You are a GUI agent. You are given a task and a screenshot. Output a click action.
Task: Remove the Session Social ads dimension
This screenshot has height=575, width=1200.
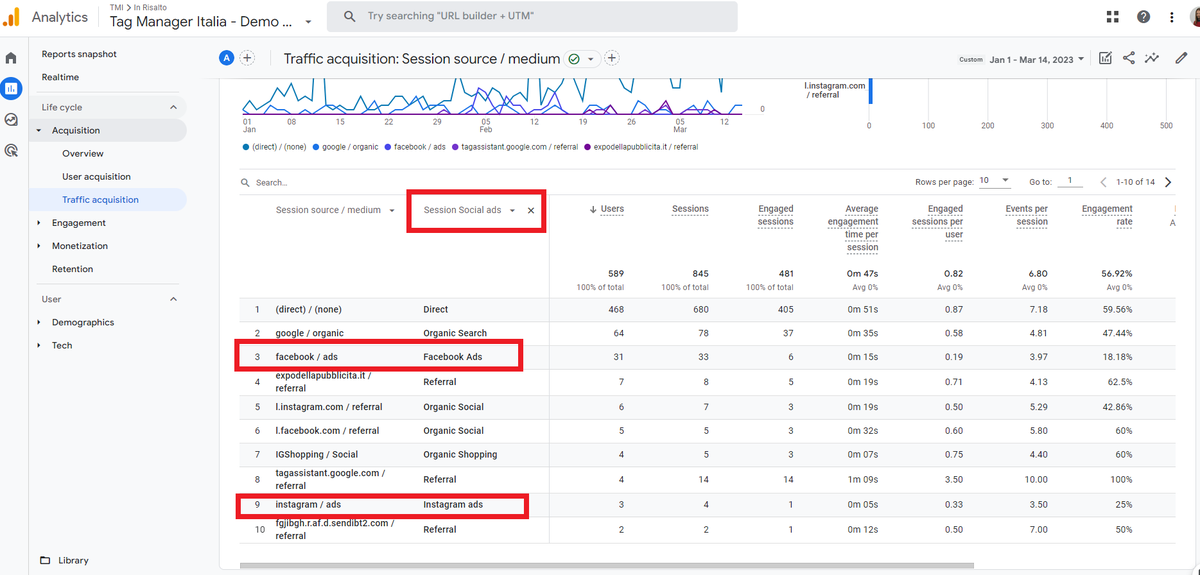click(531, 210)
